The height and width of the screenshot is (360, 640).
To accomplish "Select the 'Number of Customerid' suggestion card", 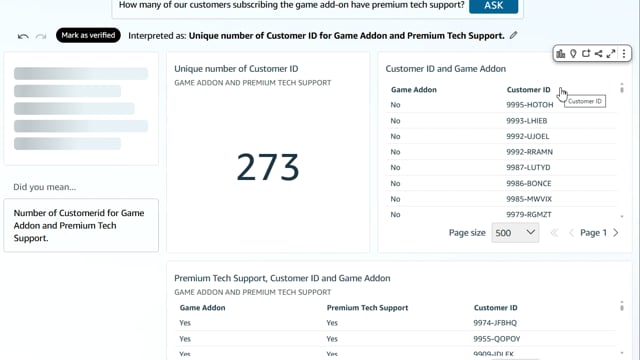I will [x=81, y=225].
